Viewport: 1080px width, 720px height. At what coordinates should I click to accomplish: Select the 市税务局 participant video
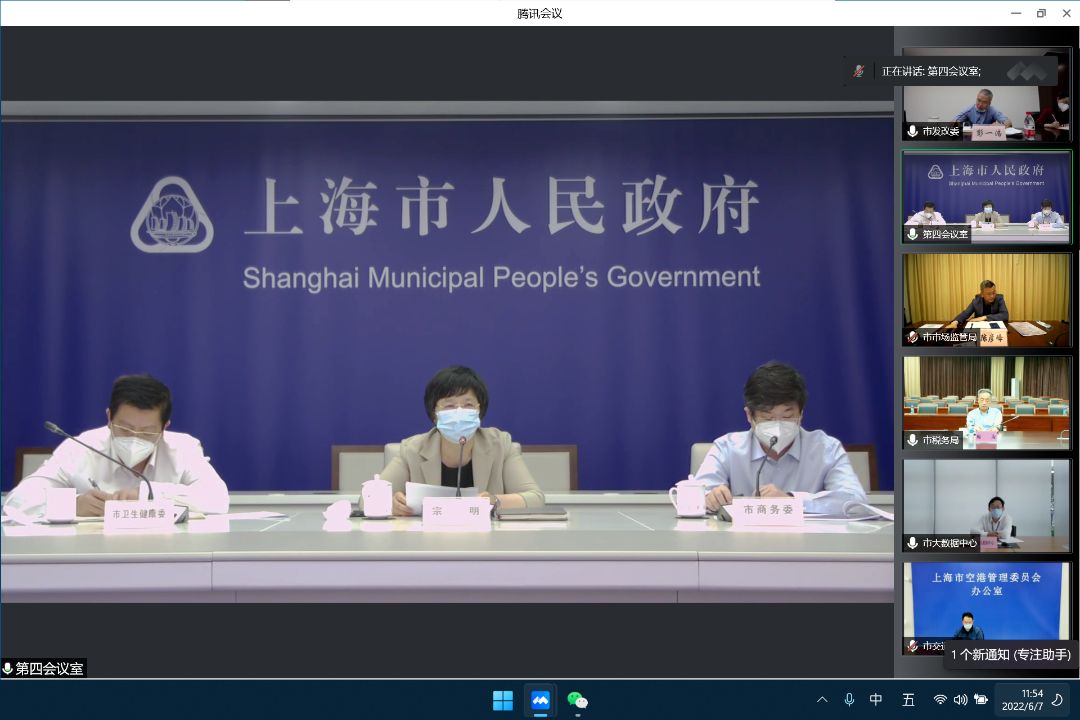pos(986,402)
